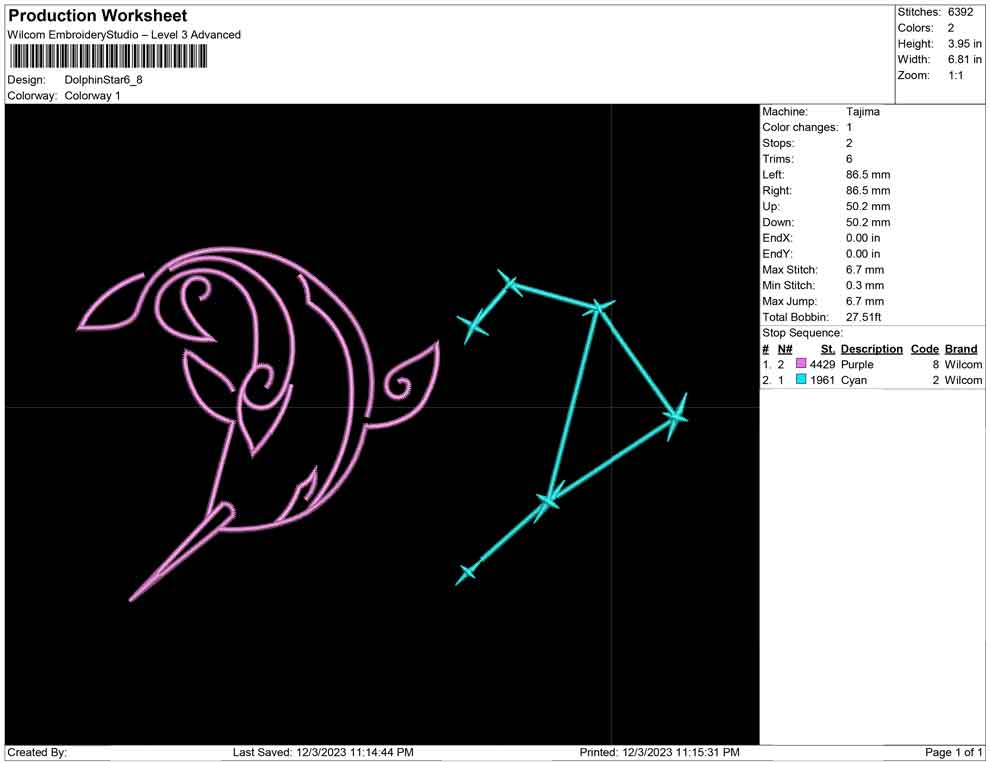The width and height of the screenshot is (990, 762).
Task: Click the Page 1 of 1 indicator
Action: (954, 752)
